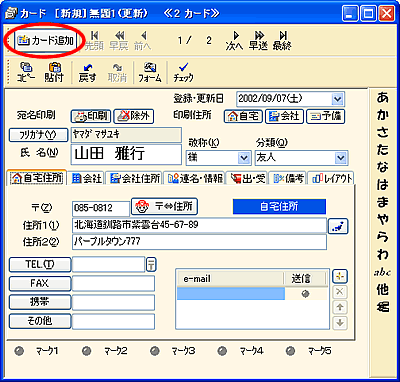Image resolution: width=400 pixels, height=382 pixels.
Task: Click the 住所1 address field
Action: coord(199,226)
